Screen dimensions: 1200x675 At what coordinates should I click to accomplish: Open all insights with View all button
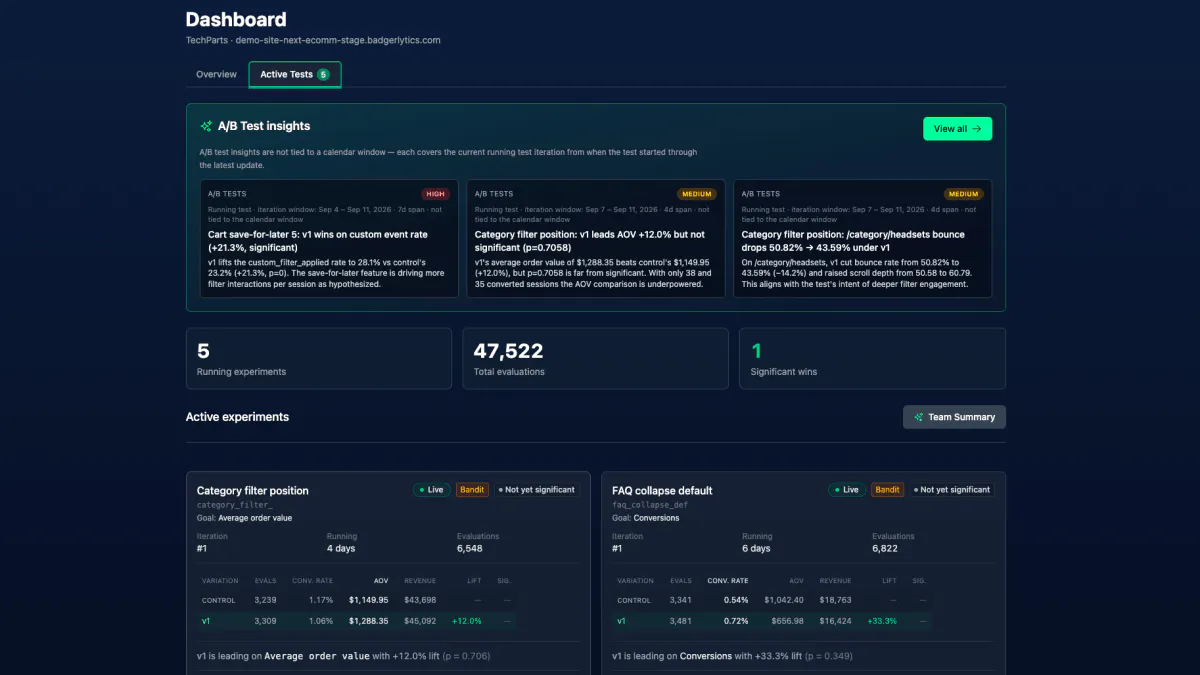click(957, 129)
